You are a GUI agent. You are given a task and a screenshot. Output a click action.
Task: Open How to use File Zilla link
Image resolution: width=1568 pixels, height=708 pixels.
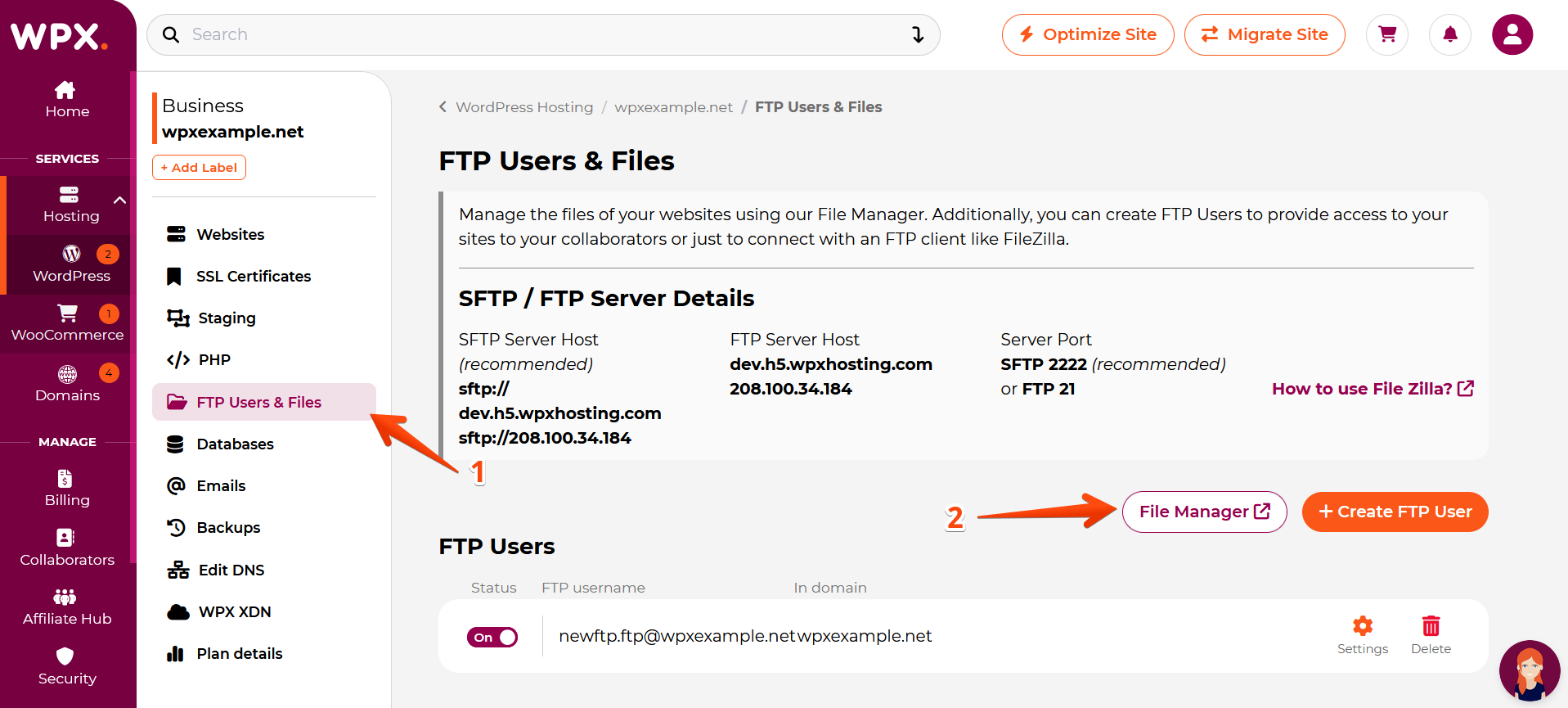coord(1373,389)
